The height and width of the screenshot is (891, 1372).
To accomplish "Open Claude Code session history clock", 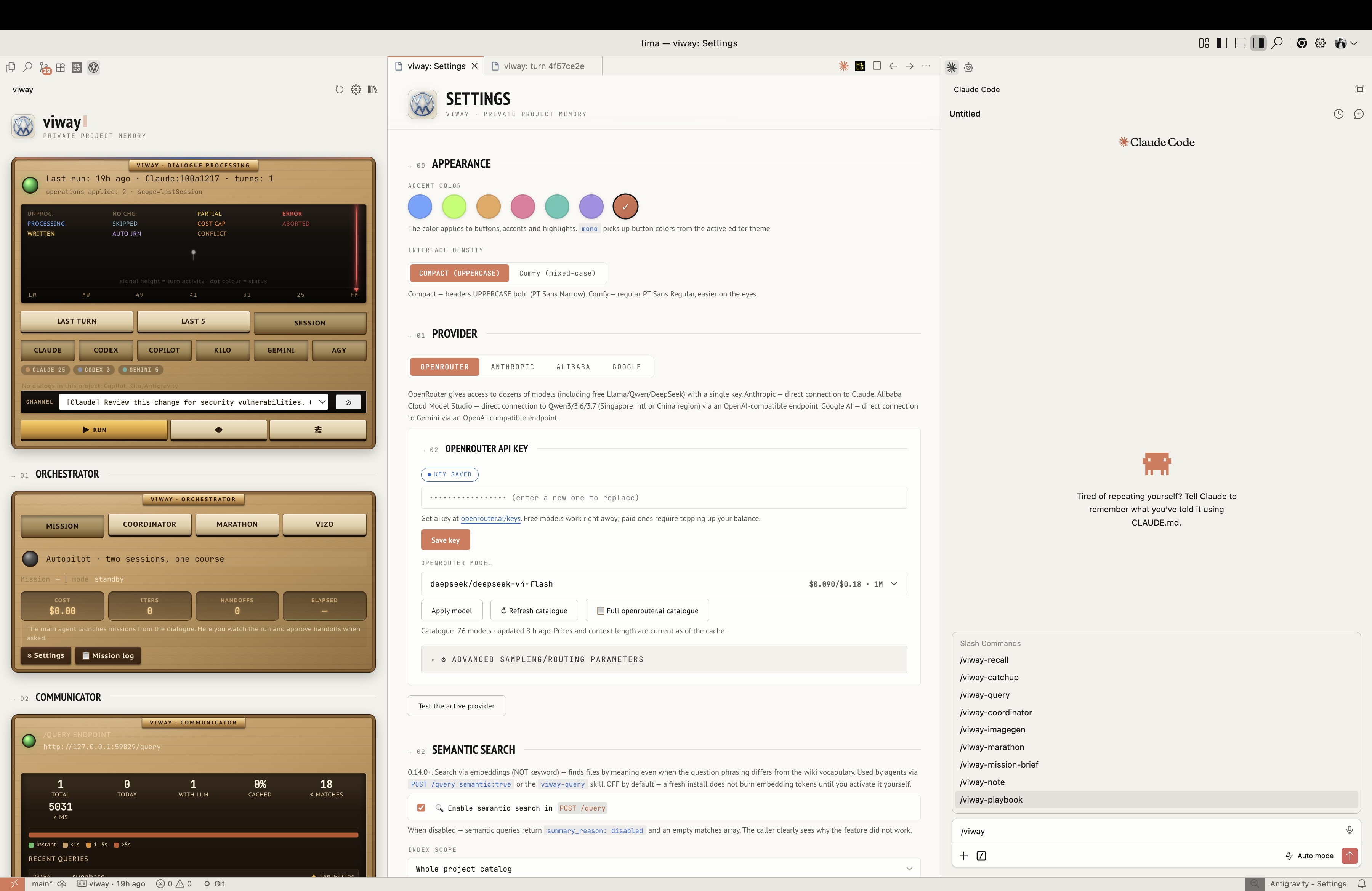I will tap(1338, 114).
